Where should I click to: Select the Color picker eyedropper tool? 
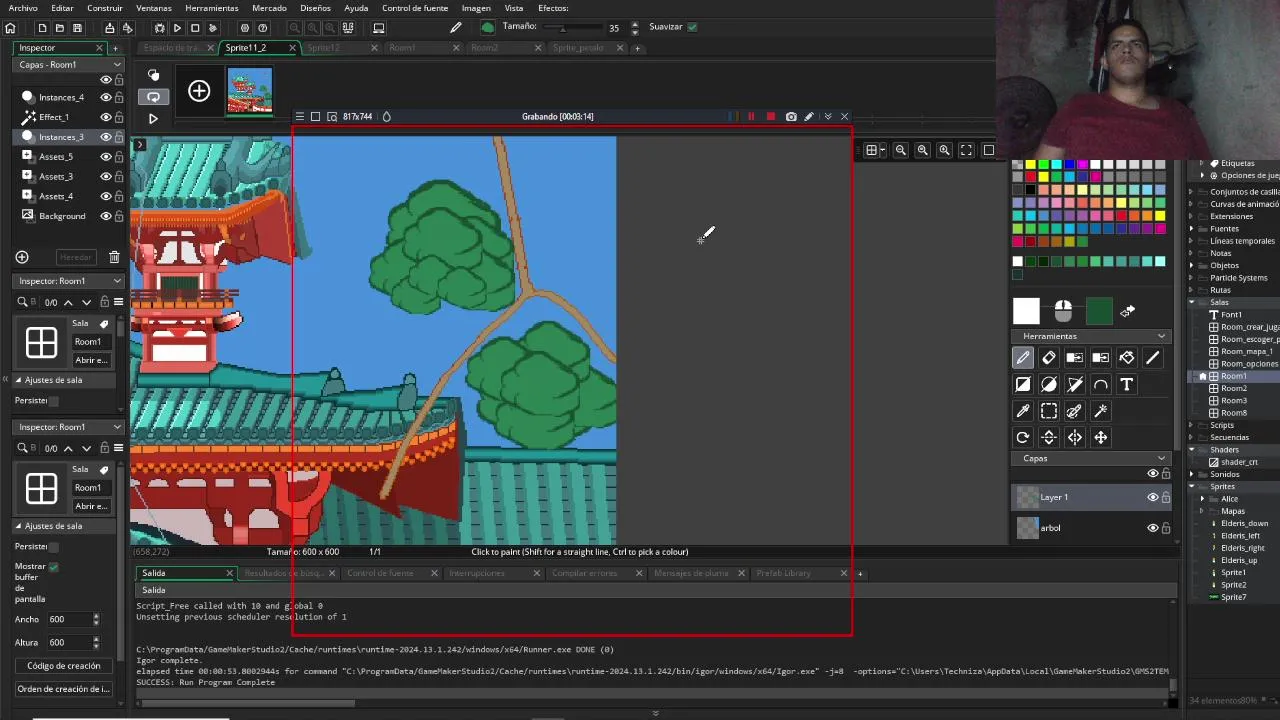point(1023,411)
